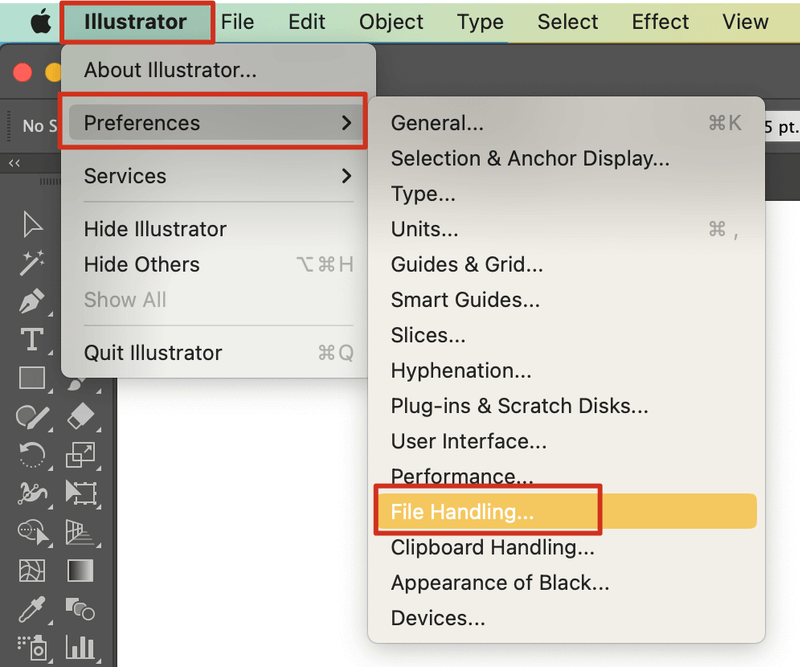Activate the Free Transform tool
Viewport: 800px width, 667px height.
tap(82, 494)
